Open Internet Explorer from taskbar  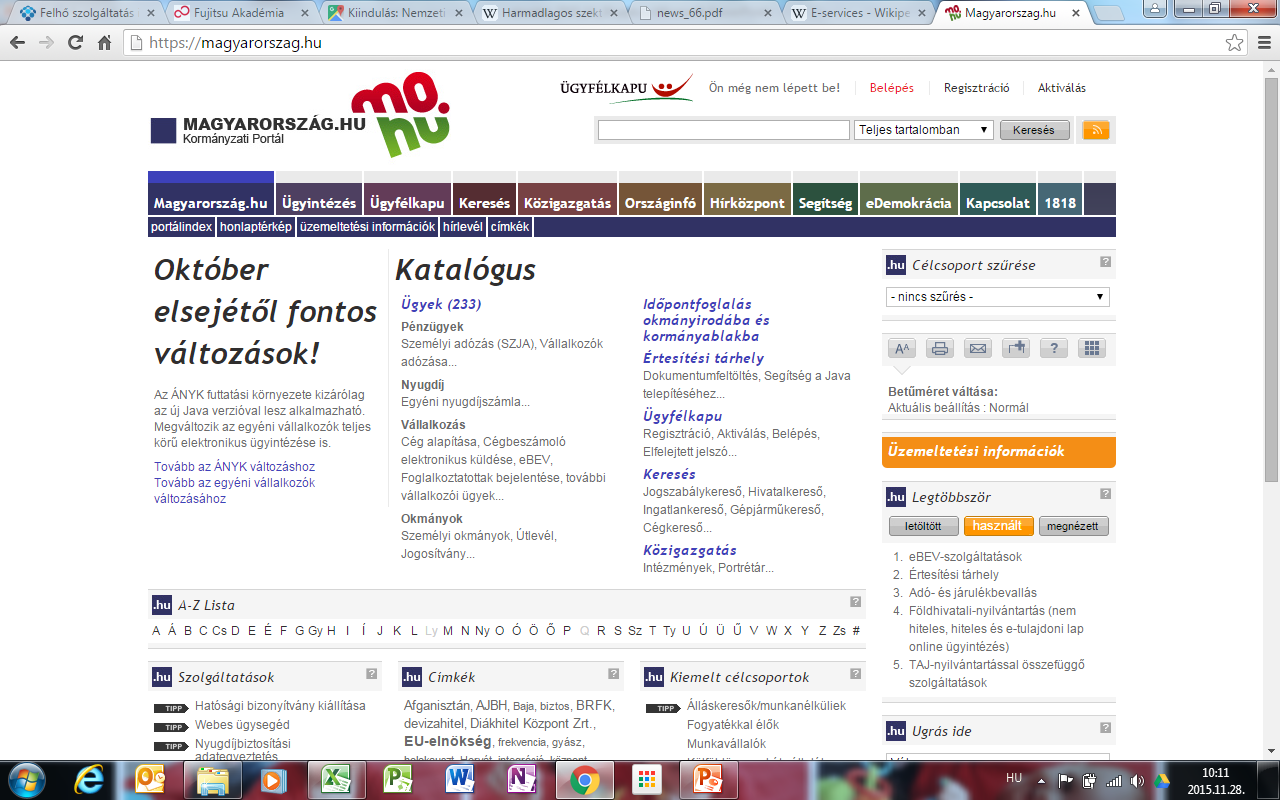click(x=89, y=779)
